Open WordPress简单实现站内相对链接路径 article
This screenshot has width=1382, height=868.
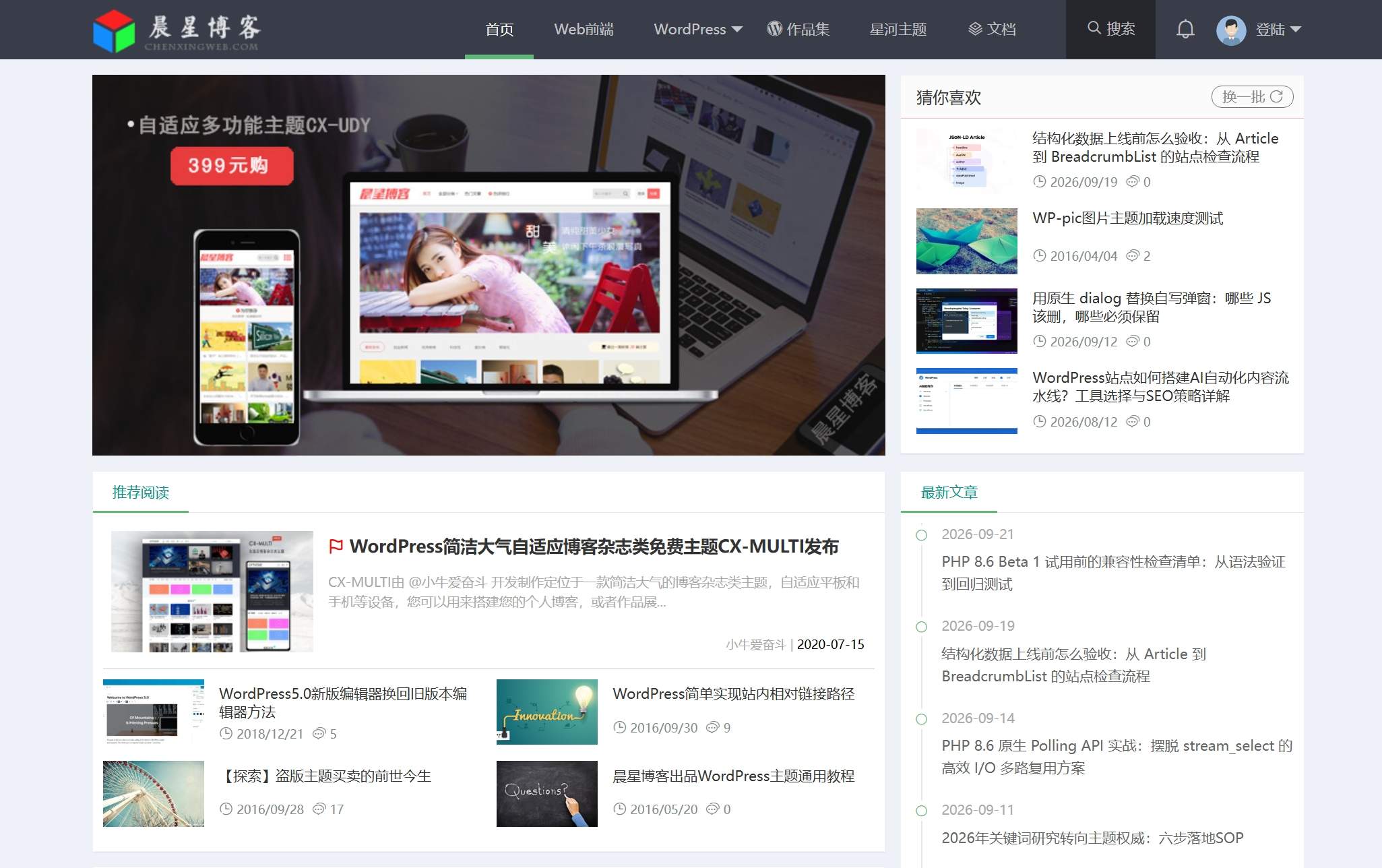coord(733,694)
